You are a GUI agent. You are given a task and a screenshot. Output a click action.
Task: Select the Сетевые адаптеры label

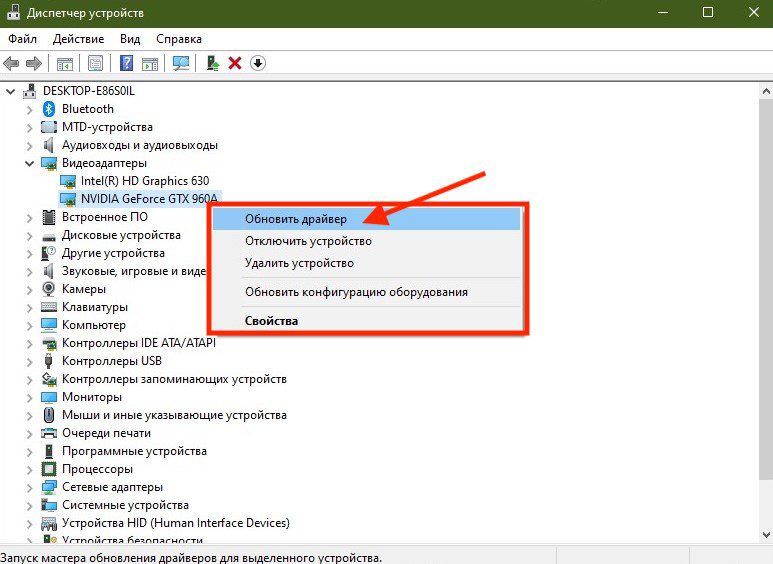point(112,487)
